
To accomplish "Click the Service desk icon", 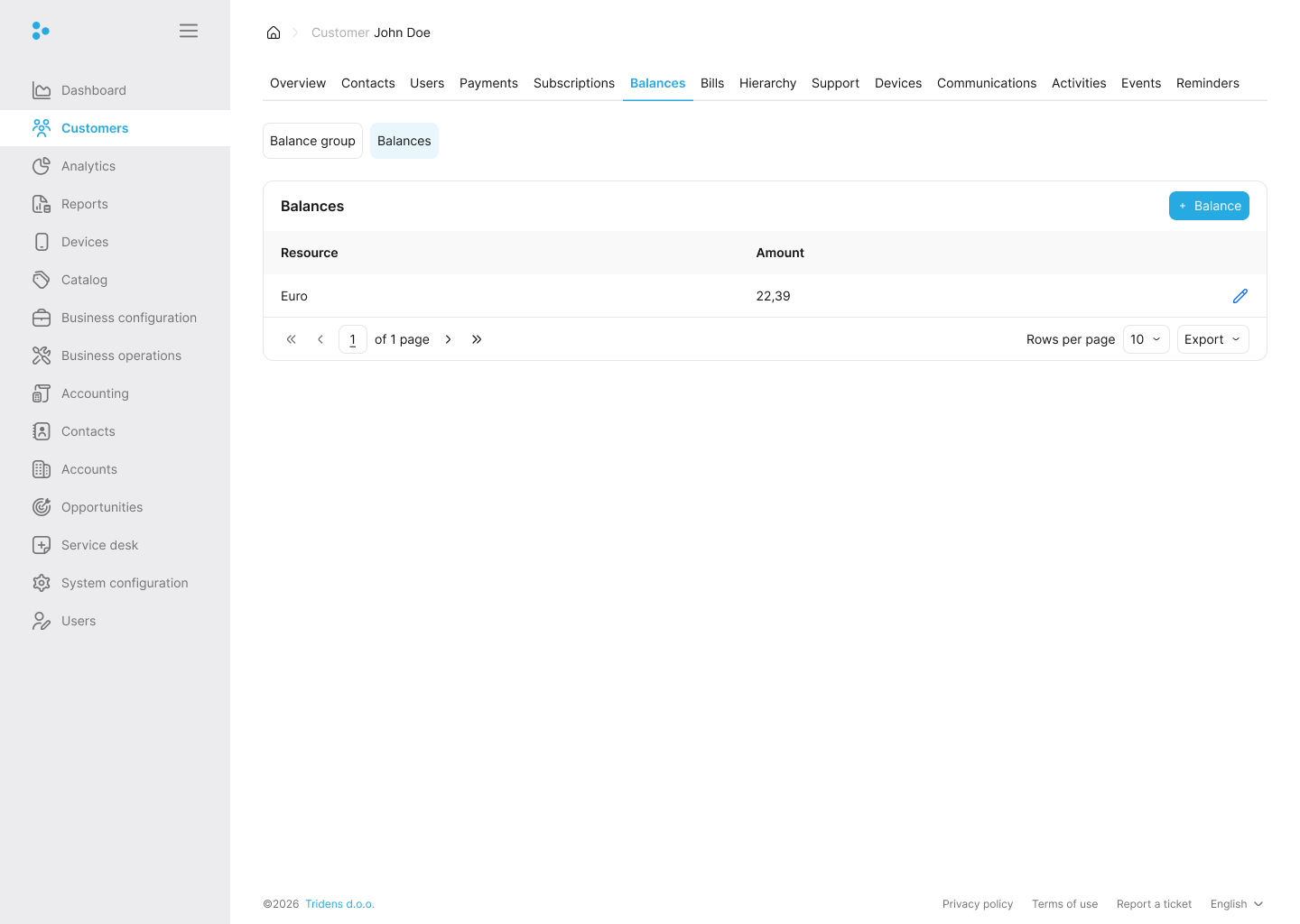I will pyautogui.click(x=42, y=545).
